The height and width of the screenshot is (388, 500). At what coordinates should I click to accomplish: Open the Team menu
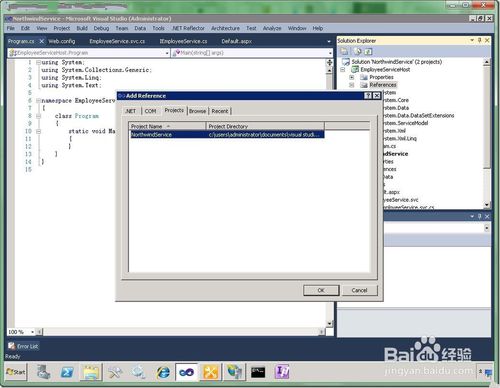coord(122,28)
